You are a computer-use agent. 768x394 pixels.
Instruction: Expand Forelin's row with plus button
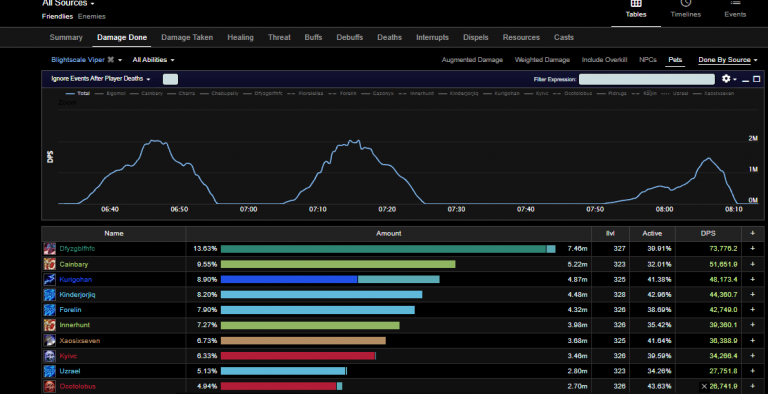(752, 310)
